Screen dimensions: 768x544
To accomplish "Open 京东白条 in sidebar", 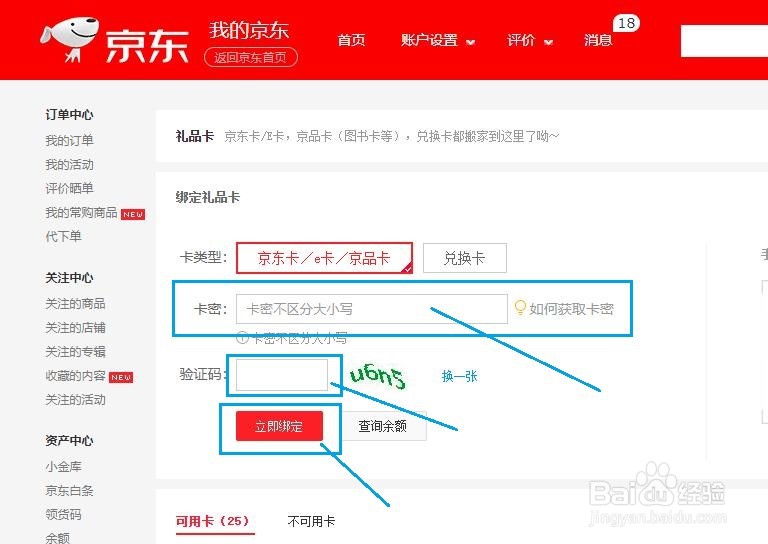I will pyautogui.click(x=69, y=491).
